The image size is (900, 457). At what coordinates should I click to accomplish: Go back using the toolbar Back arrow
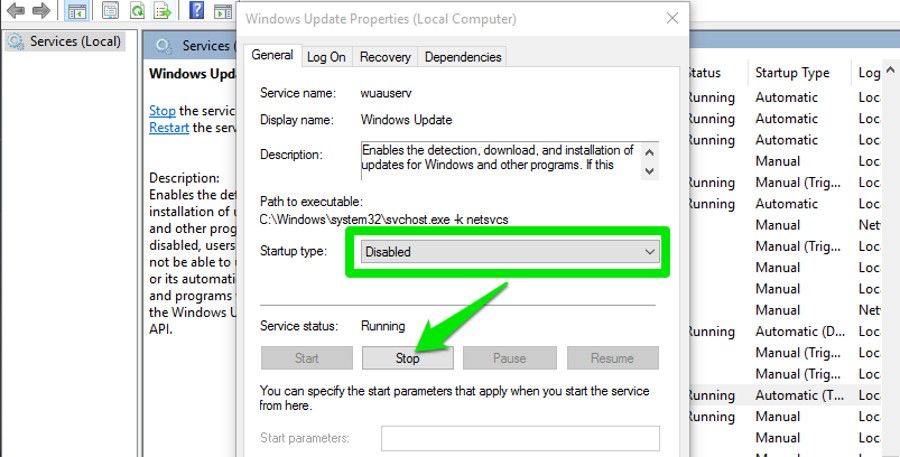point(15,10)
